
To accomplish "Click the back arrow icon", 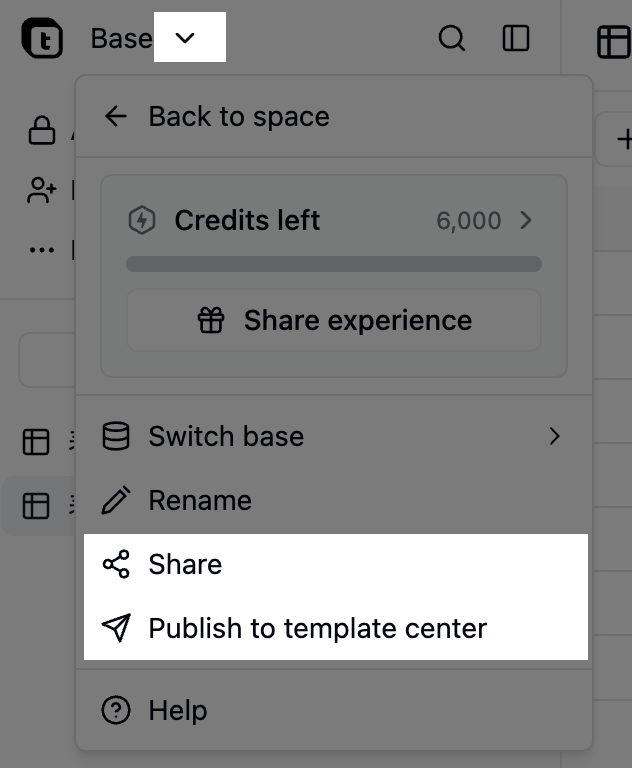I will click(x=116, y=116).
